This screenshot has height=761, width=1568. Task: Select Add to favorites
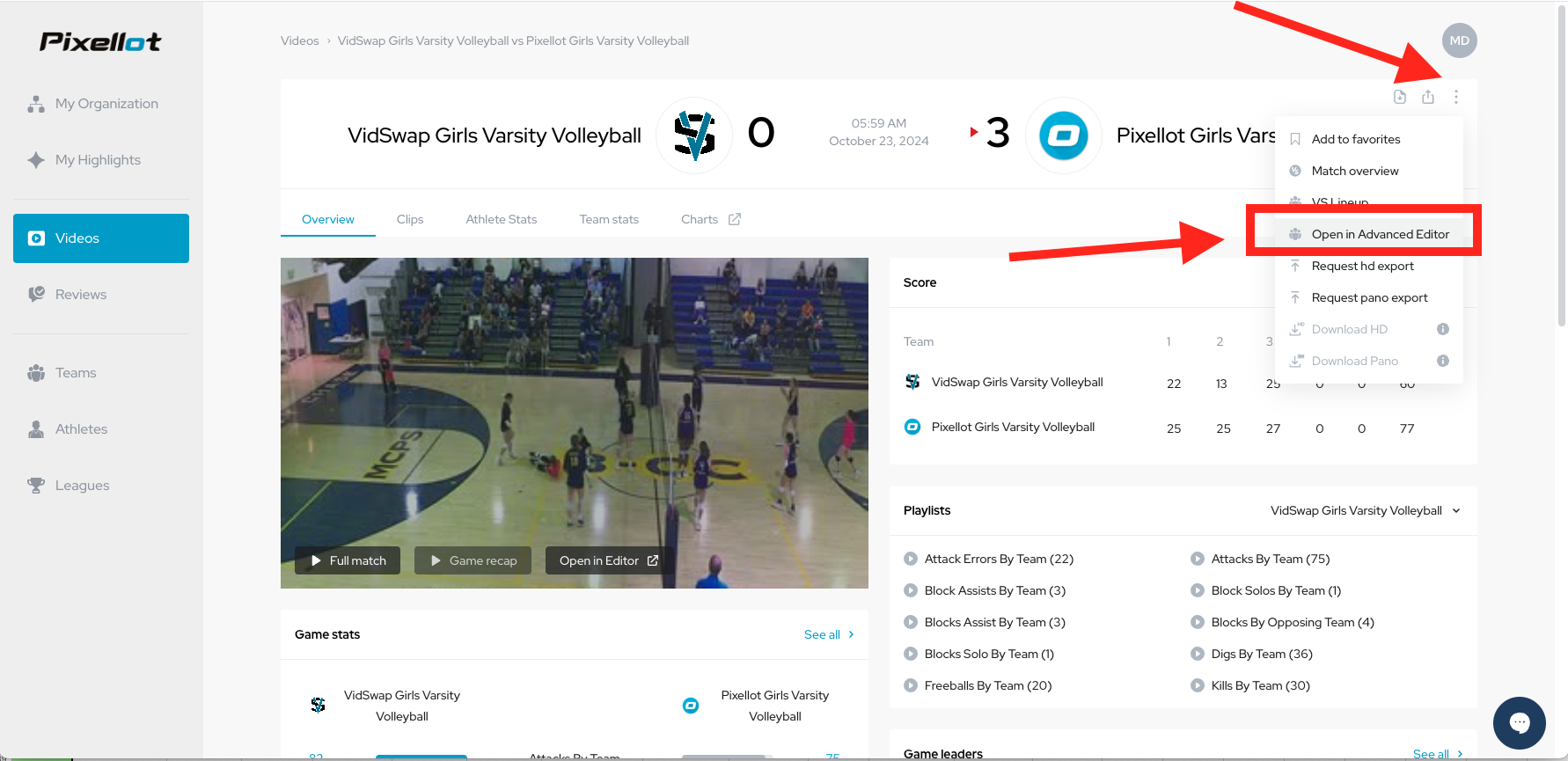pos(1368,139)
